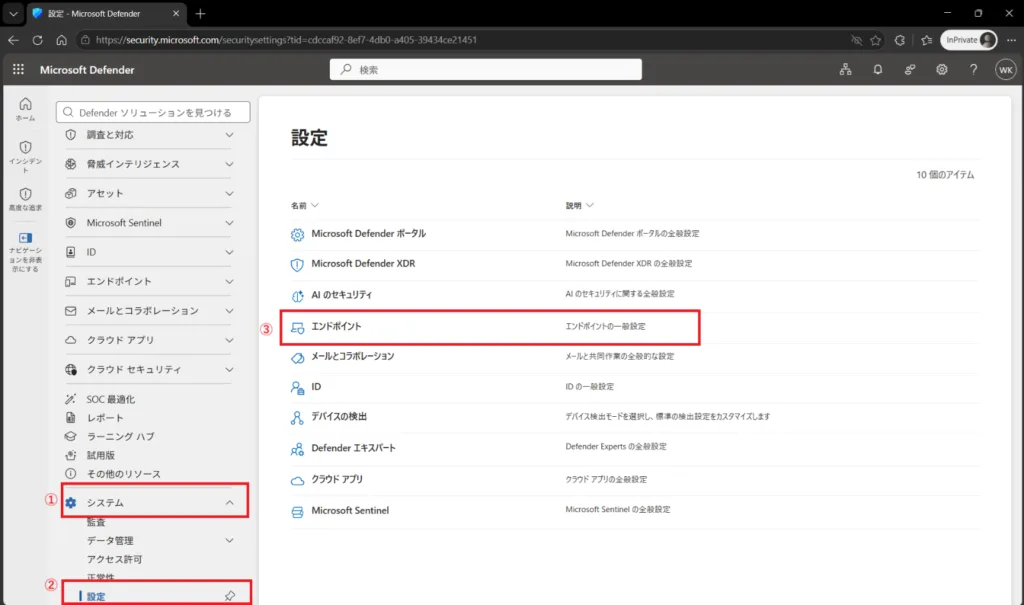Open SOC 最適化 in navigation
Screen dimensions: 1024x605
click(111, 399)
